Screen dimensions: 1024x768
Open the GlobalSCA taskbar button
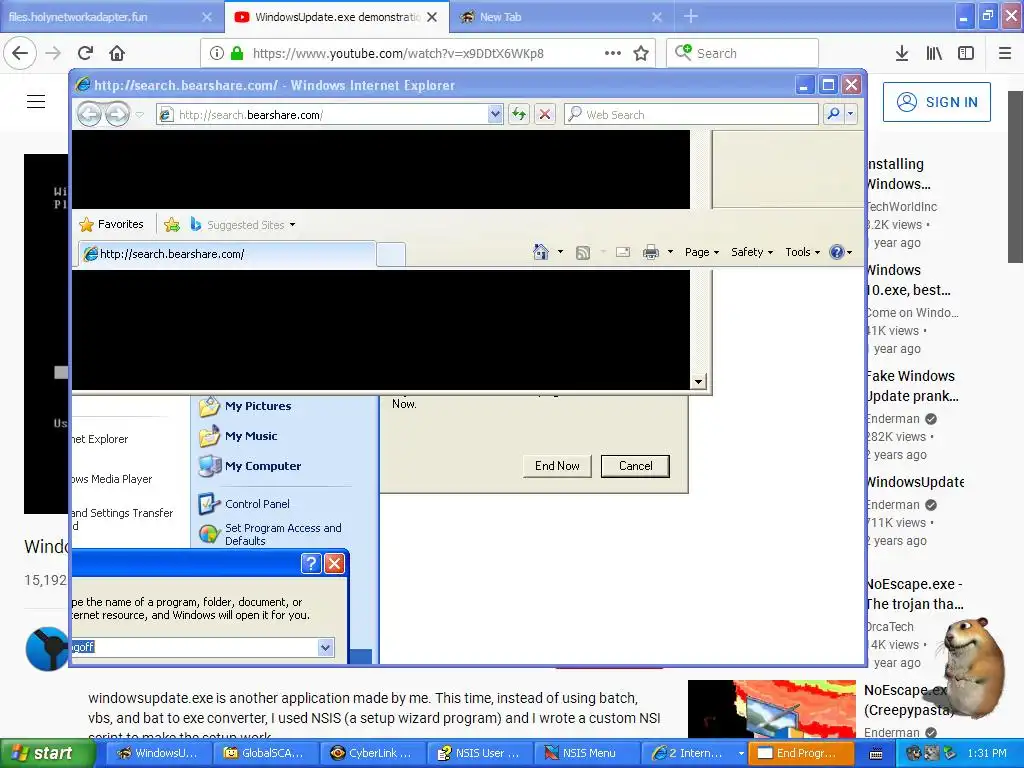point(264,753)
